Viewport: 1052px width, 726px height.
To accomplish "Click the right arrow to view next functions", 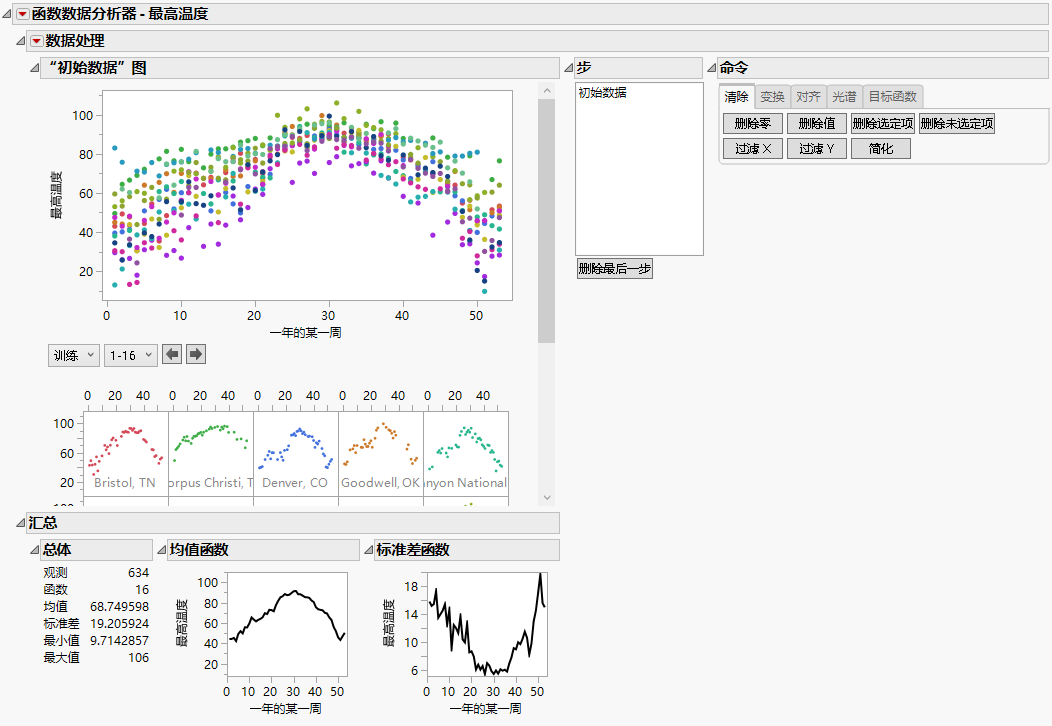I will click(x=196, y=353).
